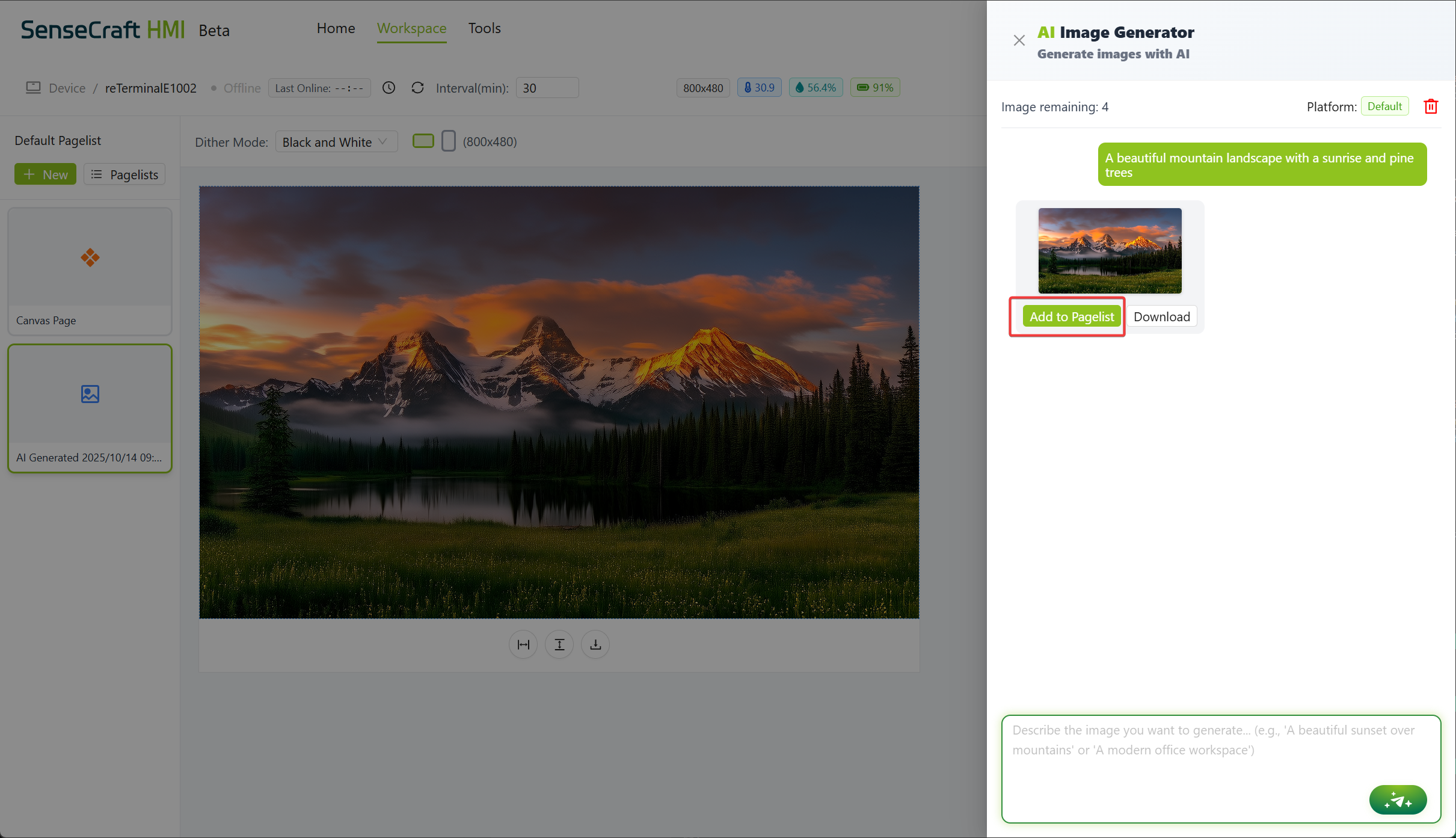Select landscape orientation toggle
Viewport: 1456px width, 838px height.
[x=423, y=141]
